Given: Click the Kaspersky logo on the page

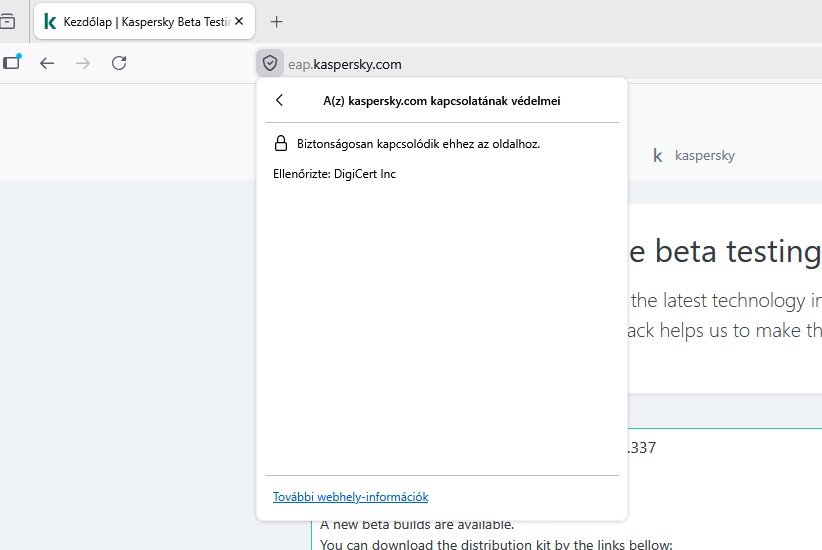Looking at the screenshot, I should pos(694,155).
